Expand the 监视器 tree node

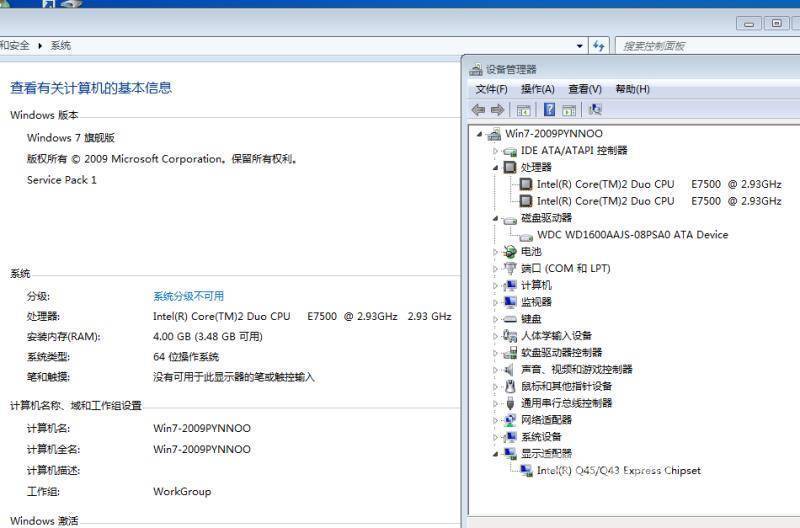495,302
